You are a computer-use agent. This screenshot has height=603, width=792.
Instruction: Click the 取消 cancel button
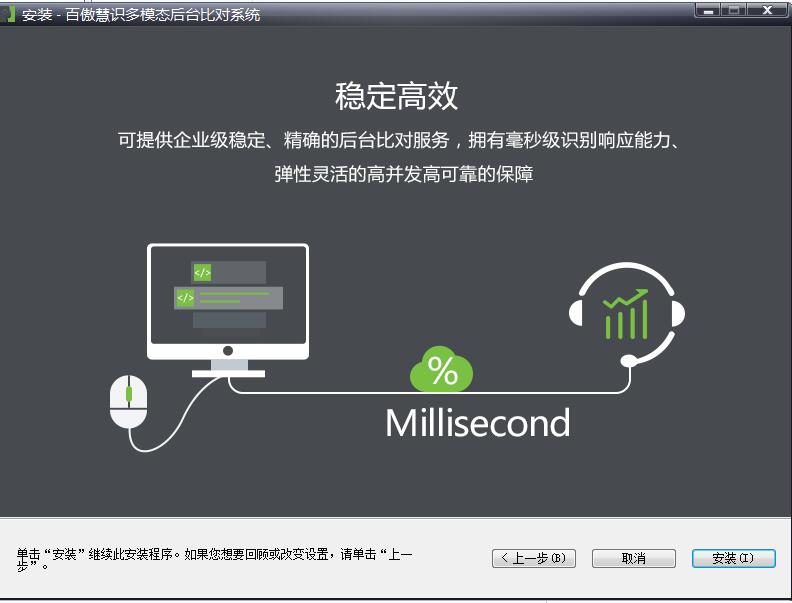[x=633, y=558]
